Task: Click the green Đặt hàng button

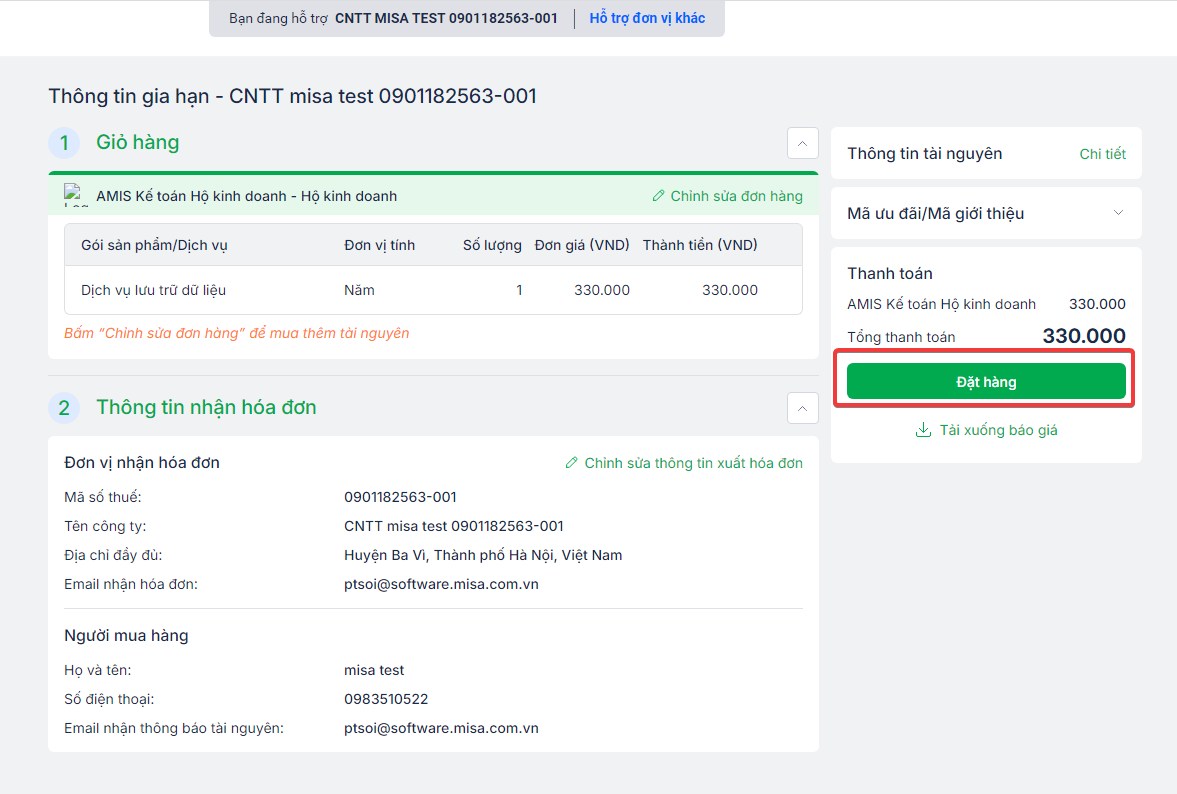Action: coord(986,382)
